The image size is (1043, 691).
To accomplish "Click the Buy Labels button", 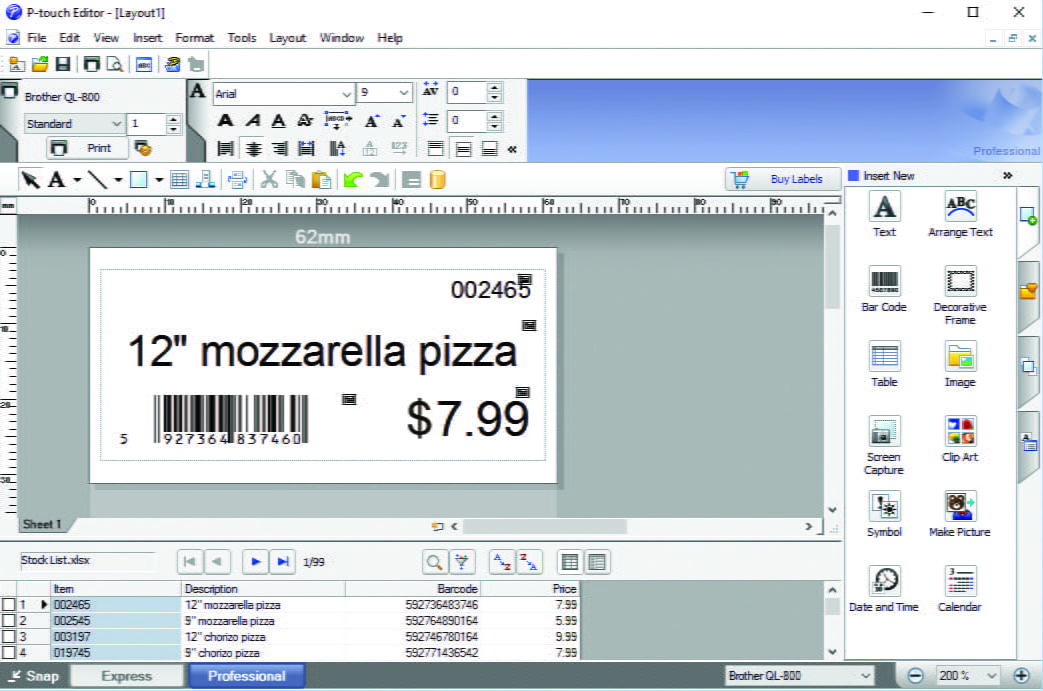I will click(783, 179).
